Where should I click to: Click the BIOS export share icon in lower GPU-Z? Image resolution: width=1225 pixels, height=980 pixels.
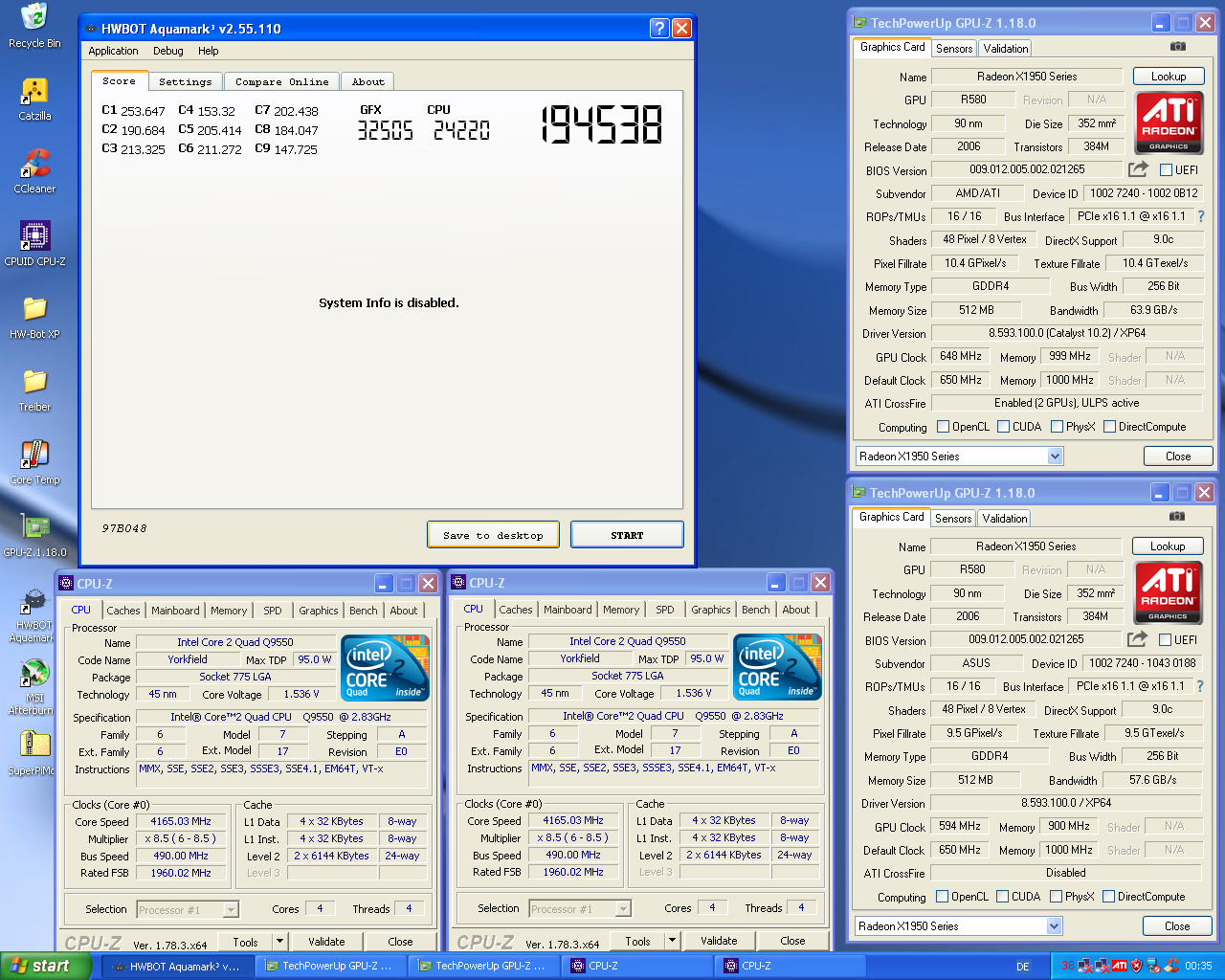tap(1137, 639)
